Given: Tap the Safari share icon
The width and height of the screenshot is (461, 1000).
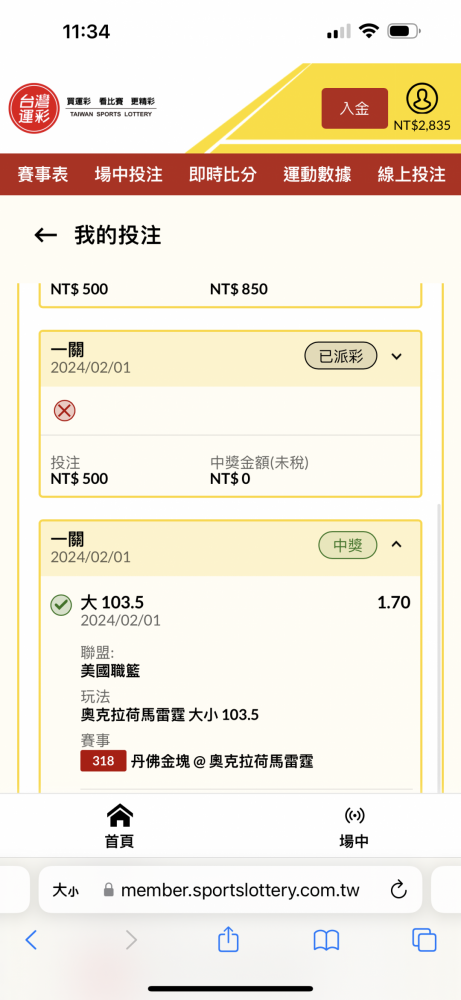Looking at the screenshot, I should pyautogui.click(x=228, y=939).
